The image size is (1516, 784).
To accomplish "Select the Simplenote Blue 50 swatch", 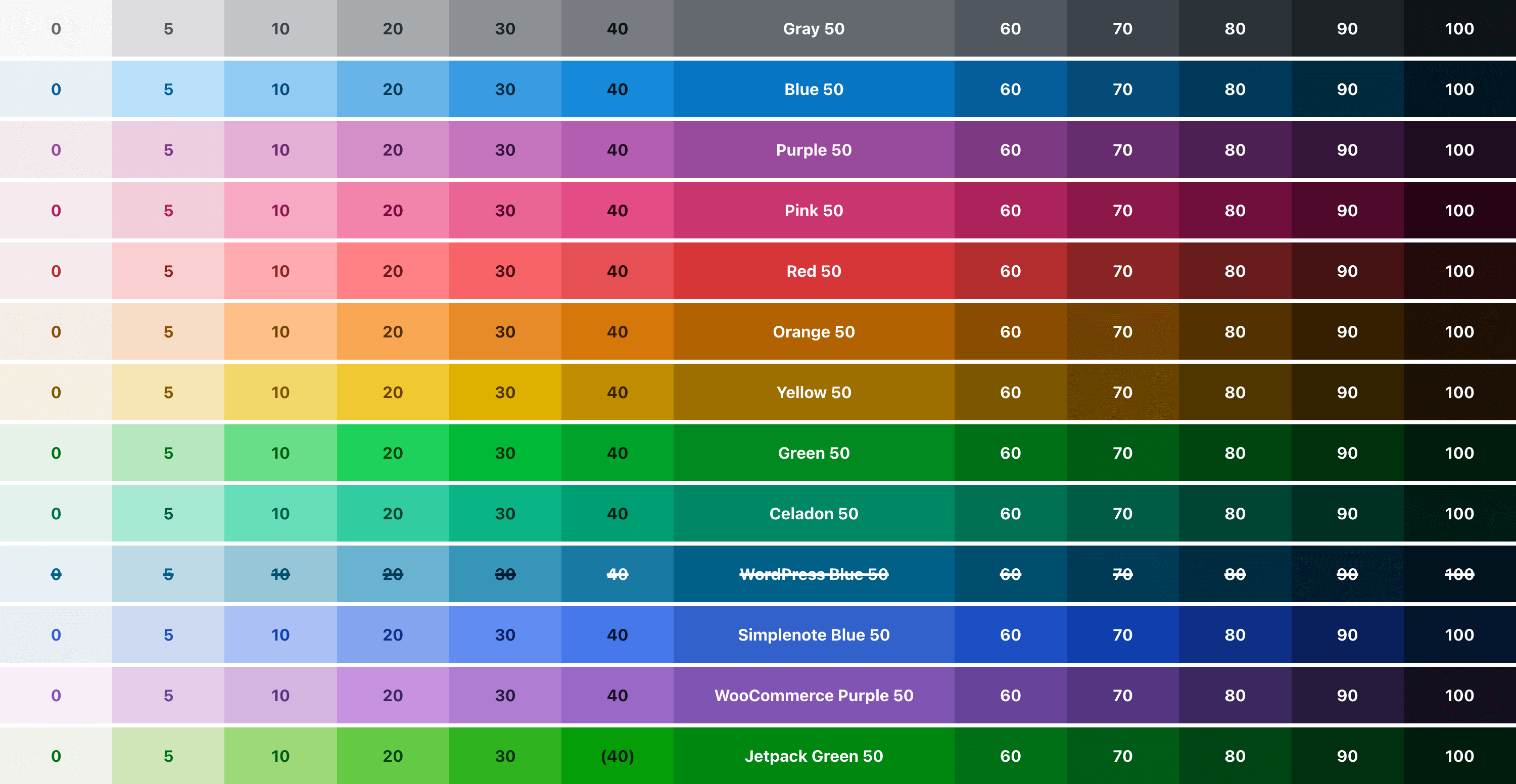I will (x=813, y=634).
